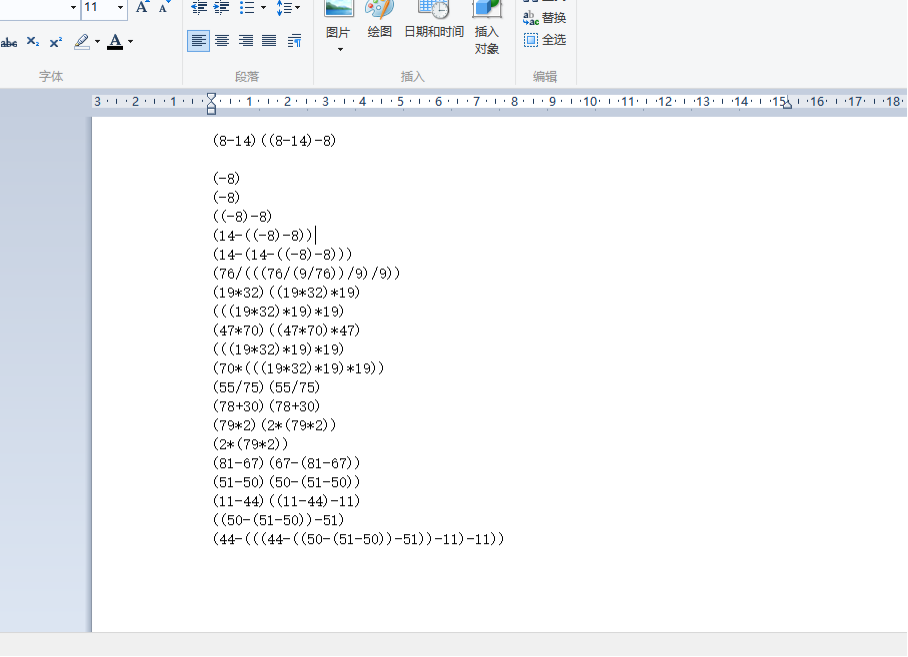Center align the text
This screenshot has width=908, height=657.
(222, 41)
